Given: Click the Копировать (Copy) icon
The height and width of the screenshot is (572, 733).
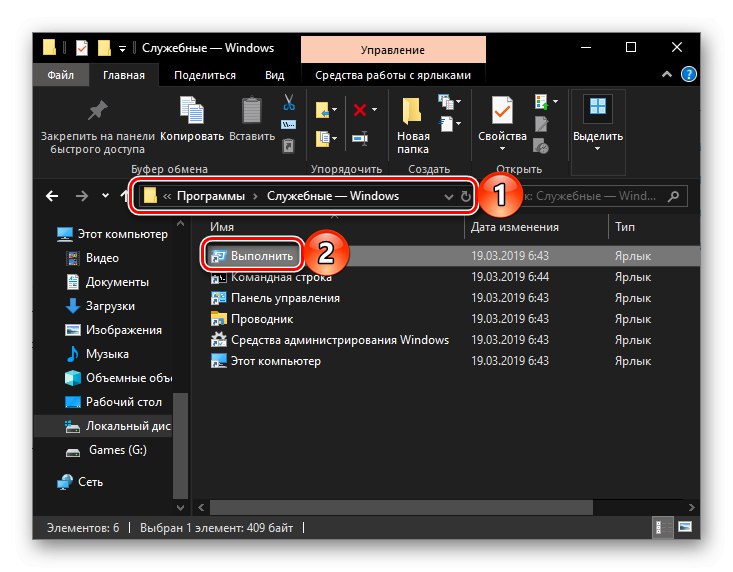Looking at the screenshot, I should (x=192, y=111).
